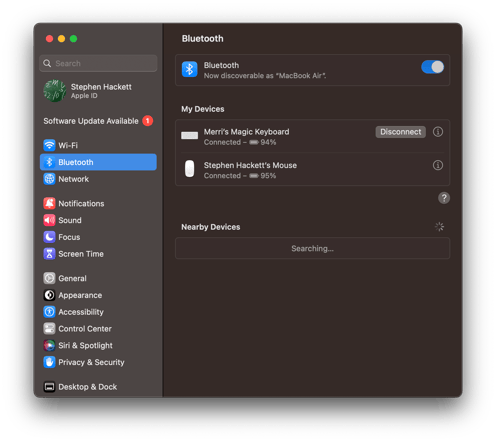This screenshot has height=442, width=496.
Task: Click the Nearby Devices searching spinner
Action: coord(439,227)
